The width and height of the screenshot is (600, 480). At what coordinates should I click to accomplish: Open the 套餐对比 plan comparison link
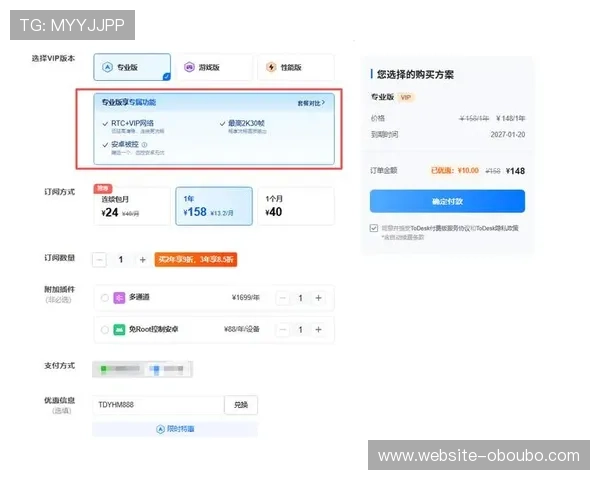click(311, 103)
